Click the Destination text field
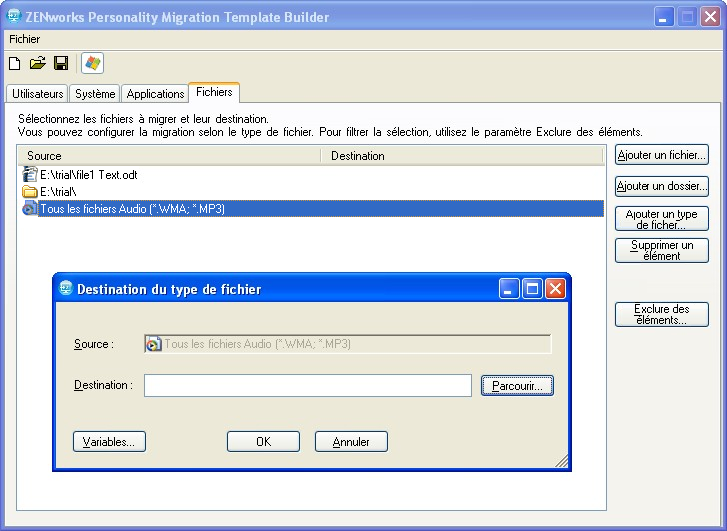This screenshot has height=531, width=727. click(307, 385)
